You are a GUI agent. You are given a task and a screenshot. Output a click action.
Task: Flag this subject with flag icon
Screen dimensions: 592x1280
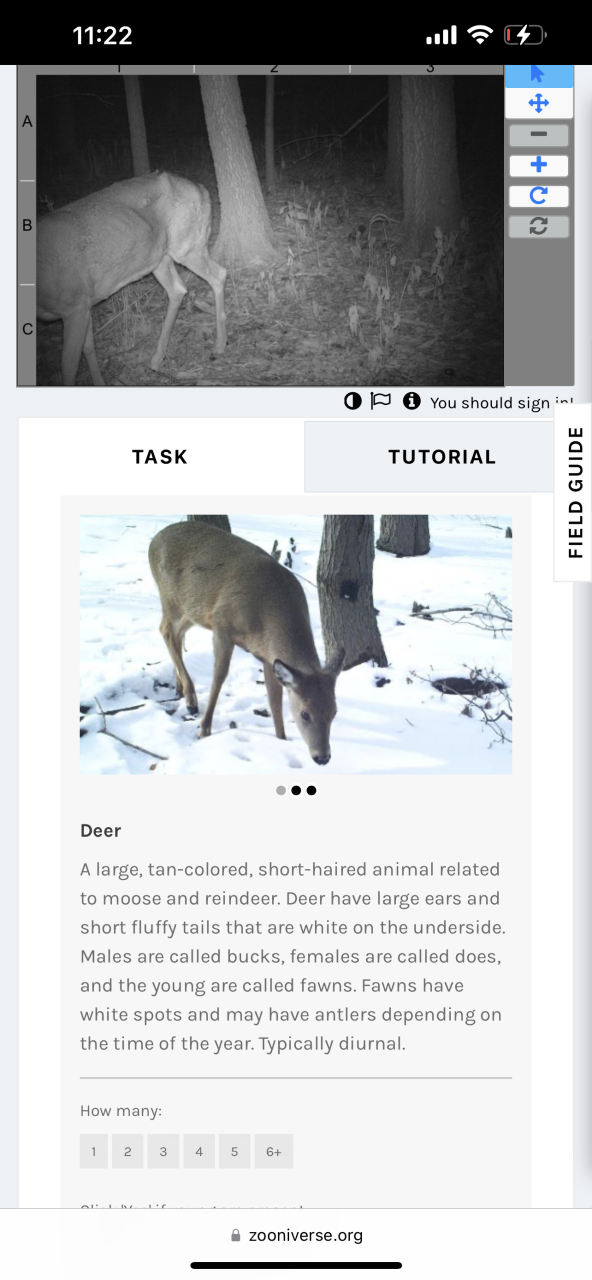381,401
